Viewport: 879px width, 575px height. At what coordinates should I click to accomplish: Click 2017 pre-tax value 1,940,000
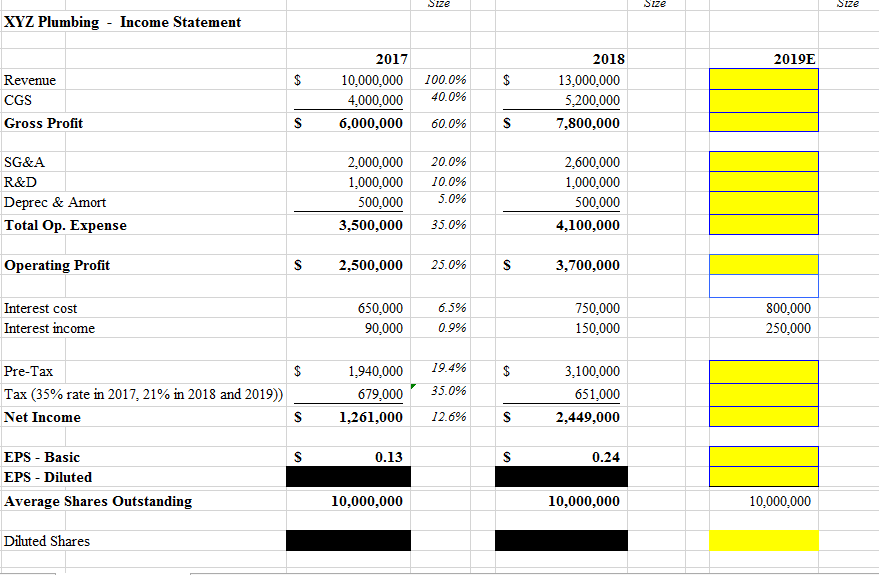click(376, 371)
